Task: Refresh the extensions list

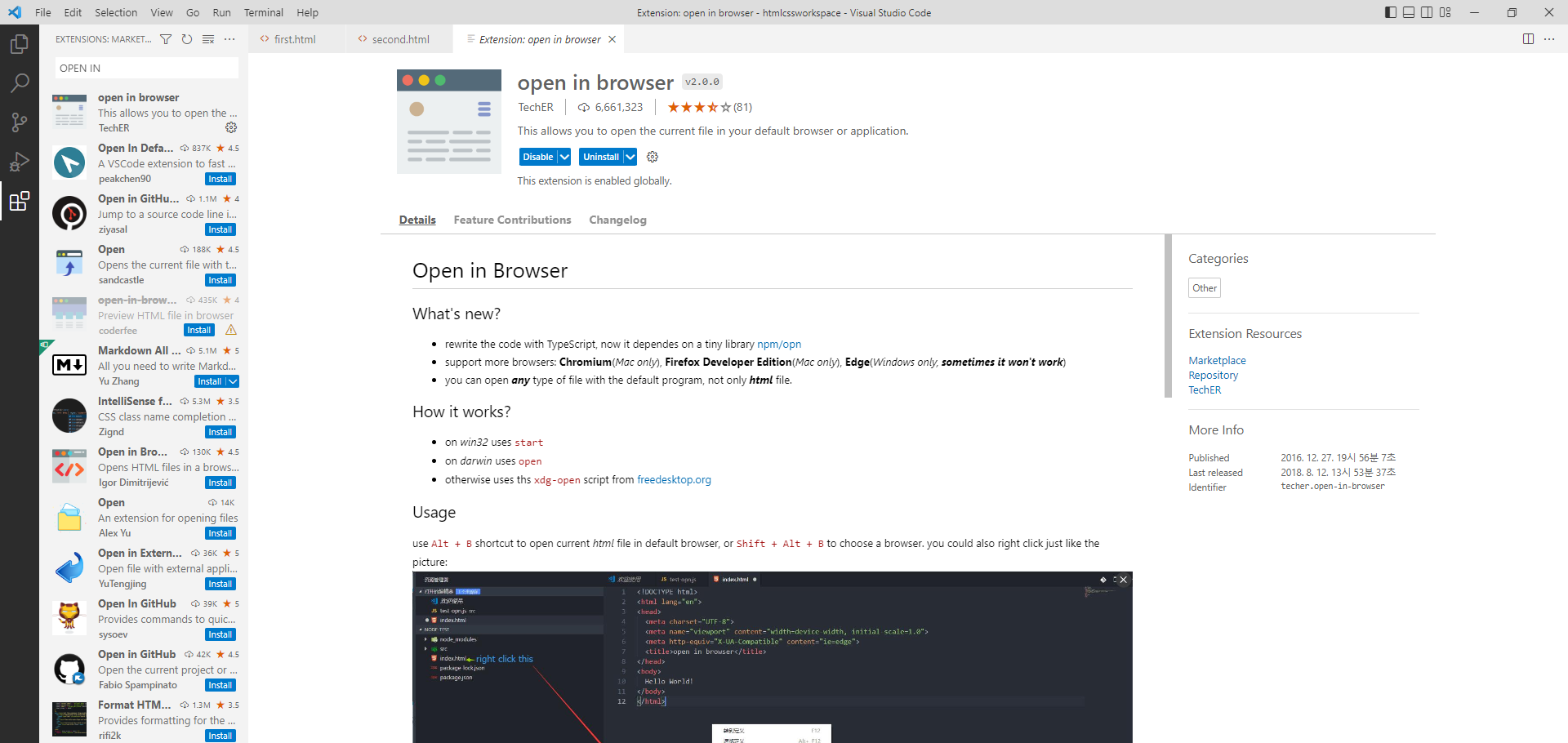Action: point(187,39)
